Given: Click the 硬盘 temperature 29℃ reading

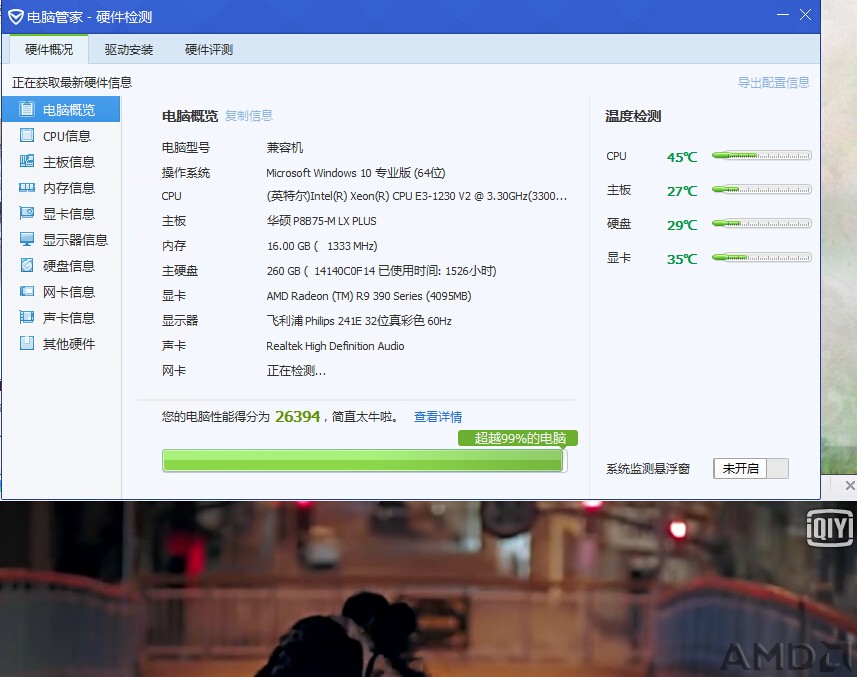Looking at the screenshot, I should point(682,225).
